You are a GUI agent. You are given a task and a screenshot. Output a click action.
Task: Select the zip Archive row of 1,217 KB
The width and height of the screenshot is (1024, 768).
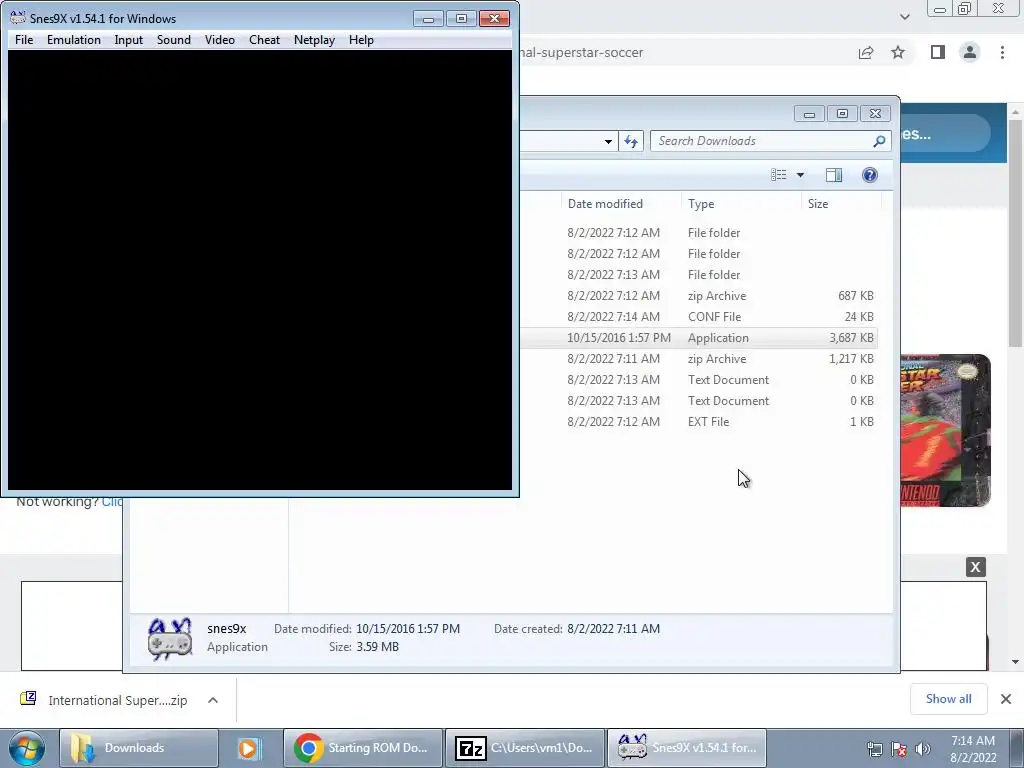[x=699, y=359]
